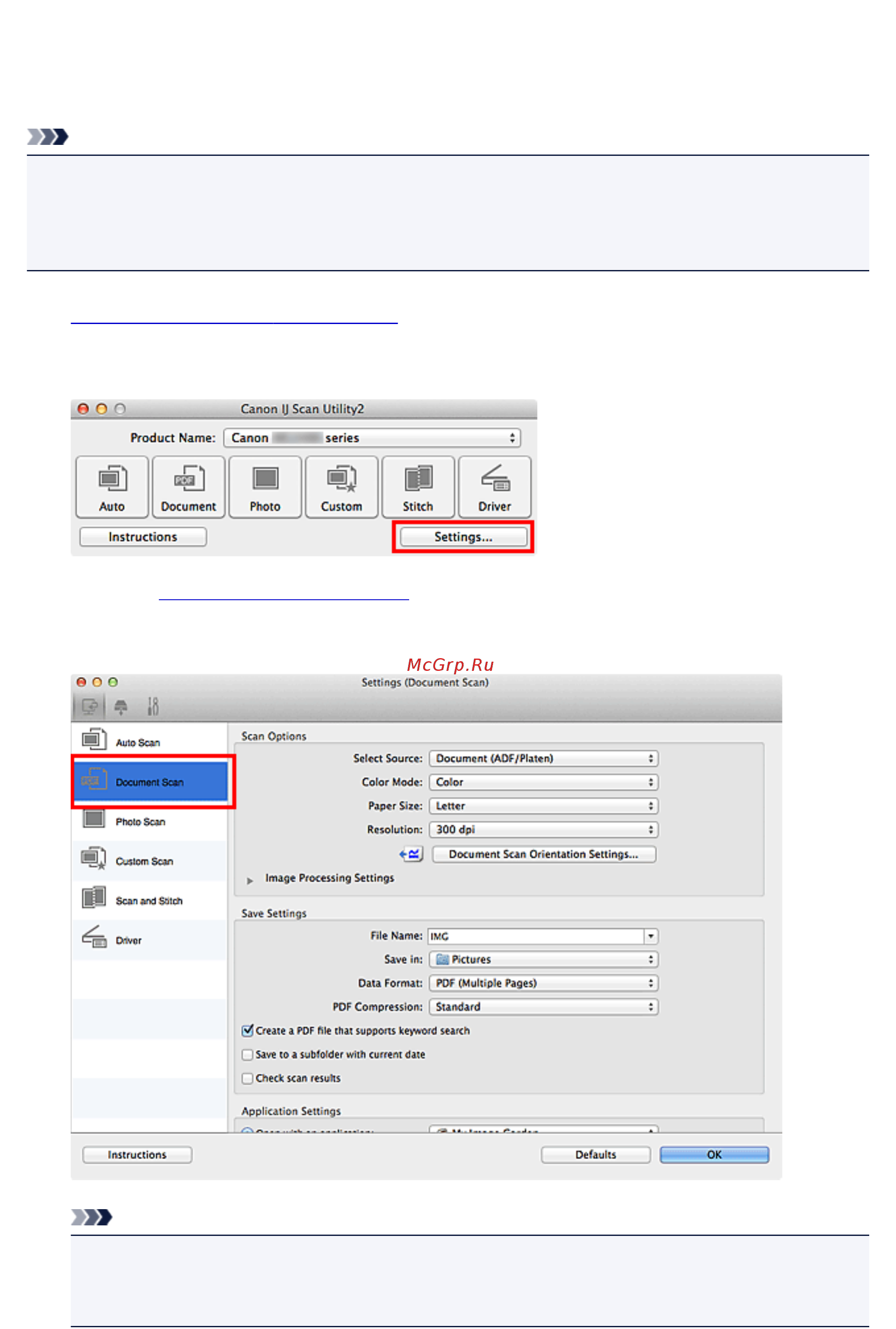Click the OK button
Viewport: 896px width, 1329px height.
714,1155
